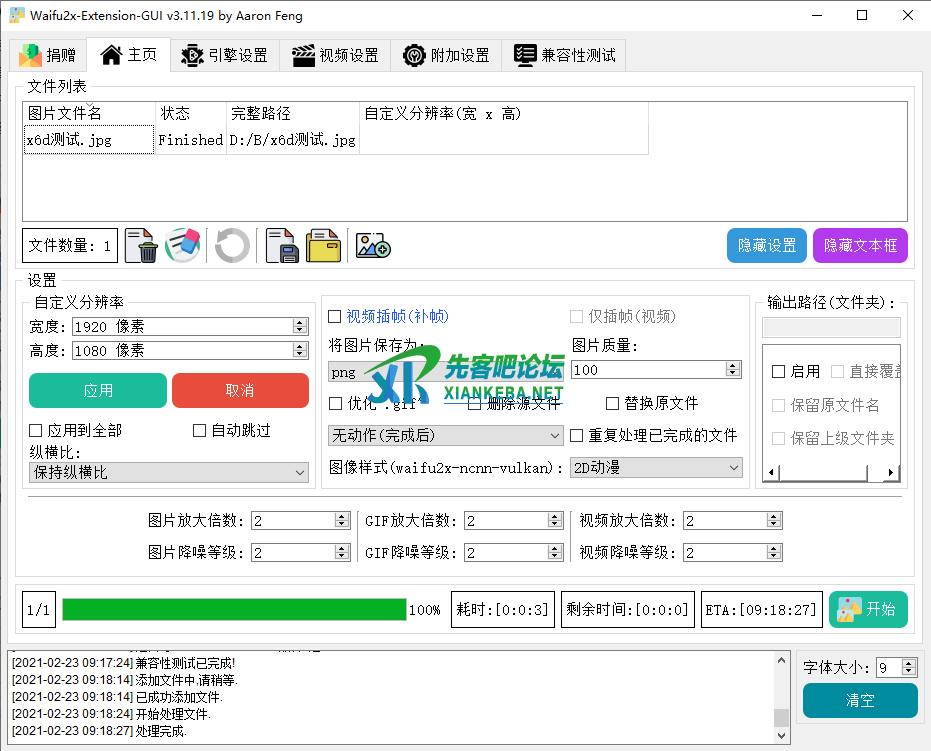Click the green 应用 button
Viewport: 931px width, 751px height.
98,390
